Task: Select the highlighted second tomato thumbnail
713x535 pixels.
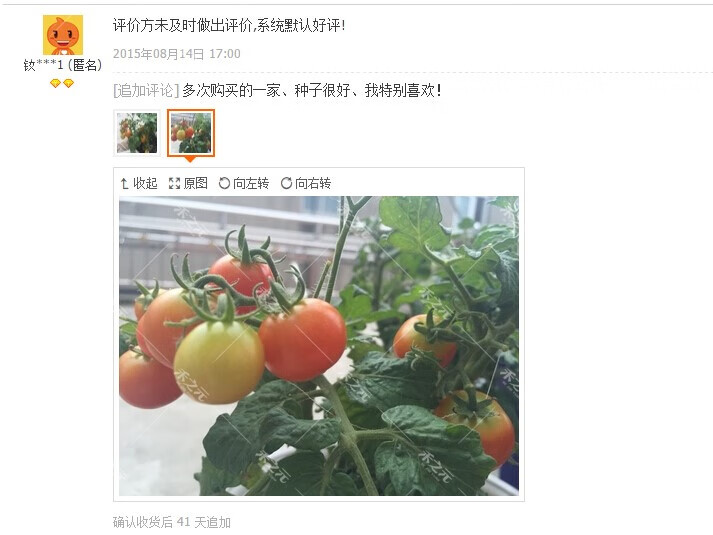Action: (191, 133)
